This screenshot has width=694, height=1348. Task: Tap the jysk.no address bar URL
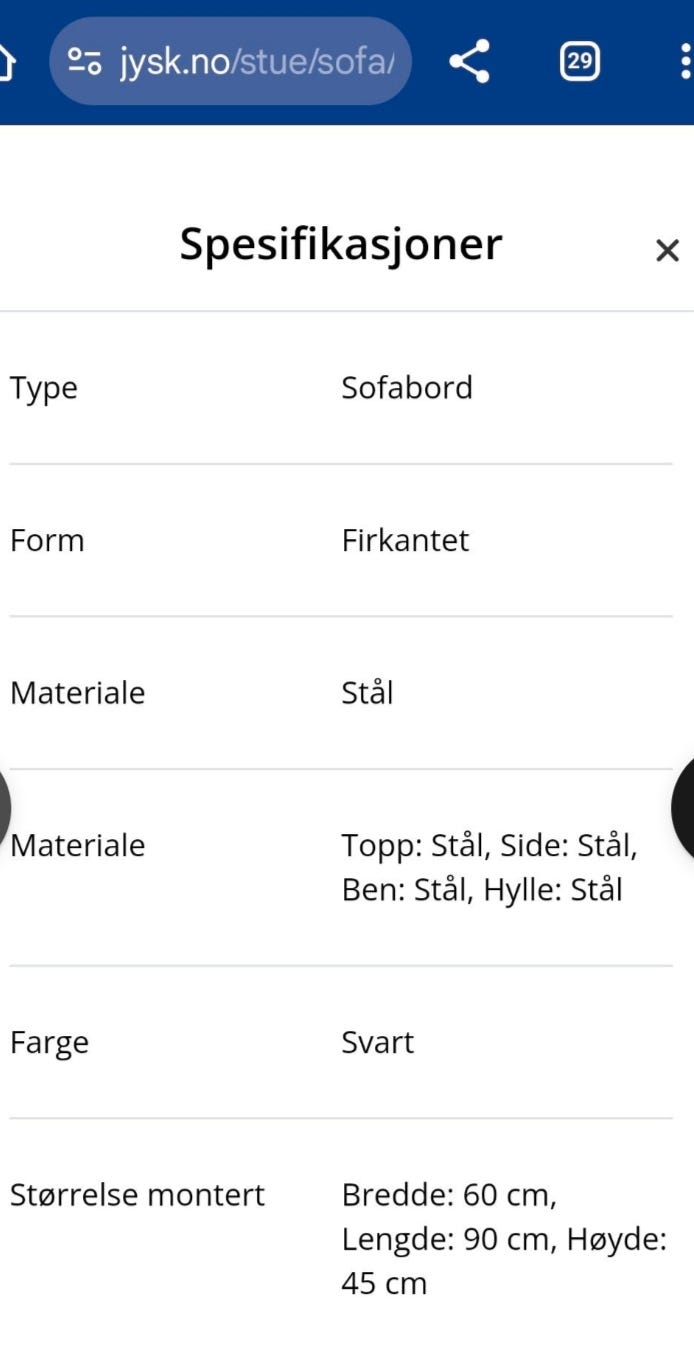click(x=257, y=63)
